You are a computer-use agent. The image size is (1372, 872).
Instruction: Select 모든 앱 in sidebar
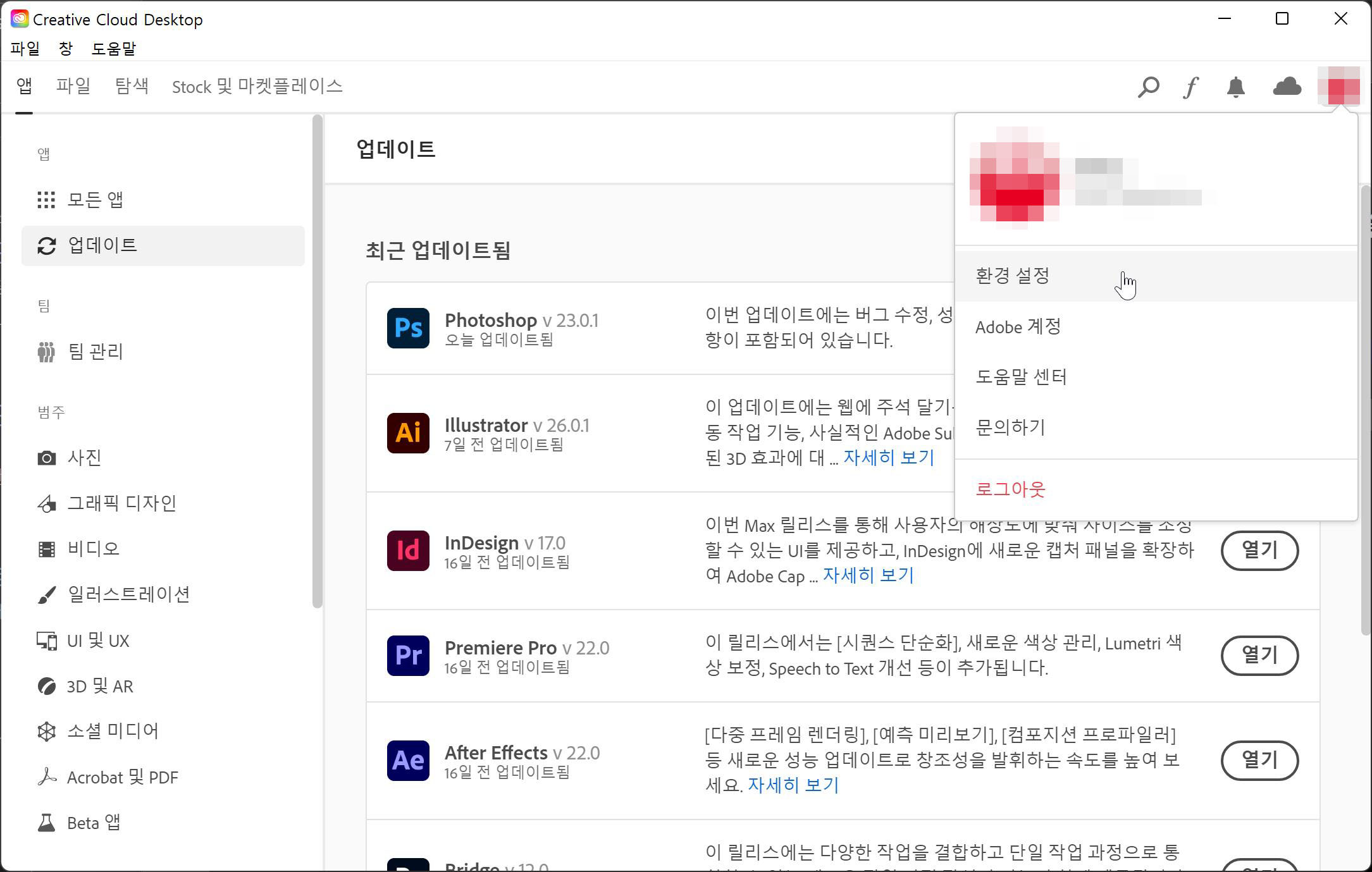[x=163, y=200]
